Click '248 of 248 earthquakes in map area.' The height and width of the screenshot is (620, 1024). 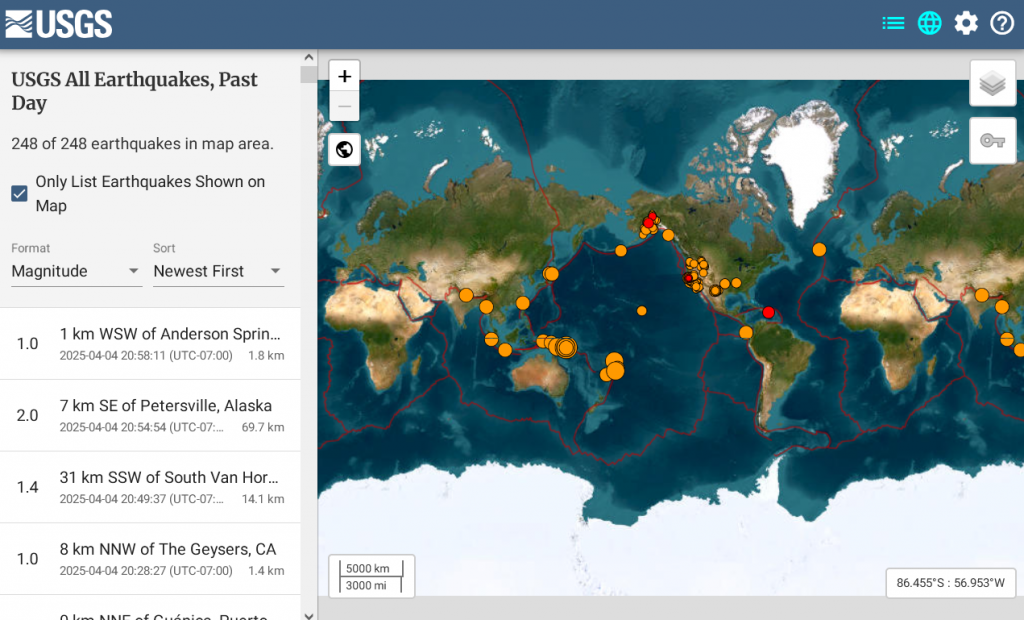[x=142, y=144]
